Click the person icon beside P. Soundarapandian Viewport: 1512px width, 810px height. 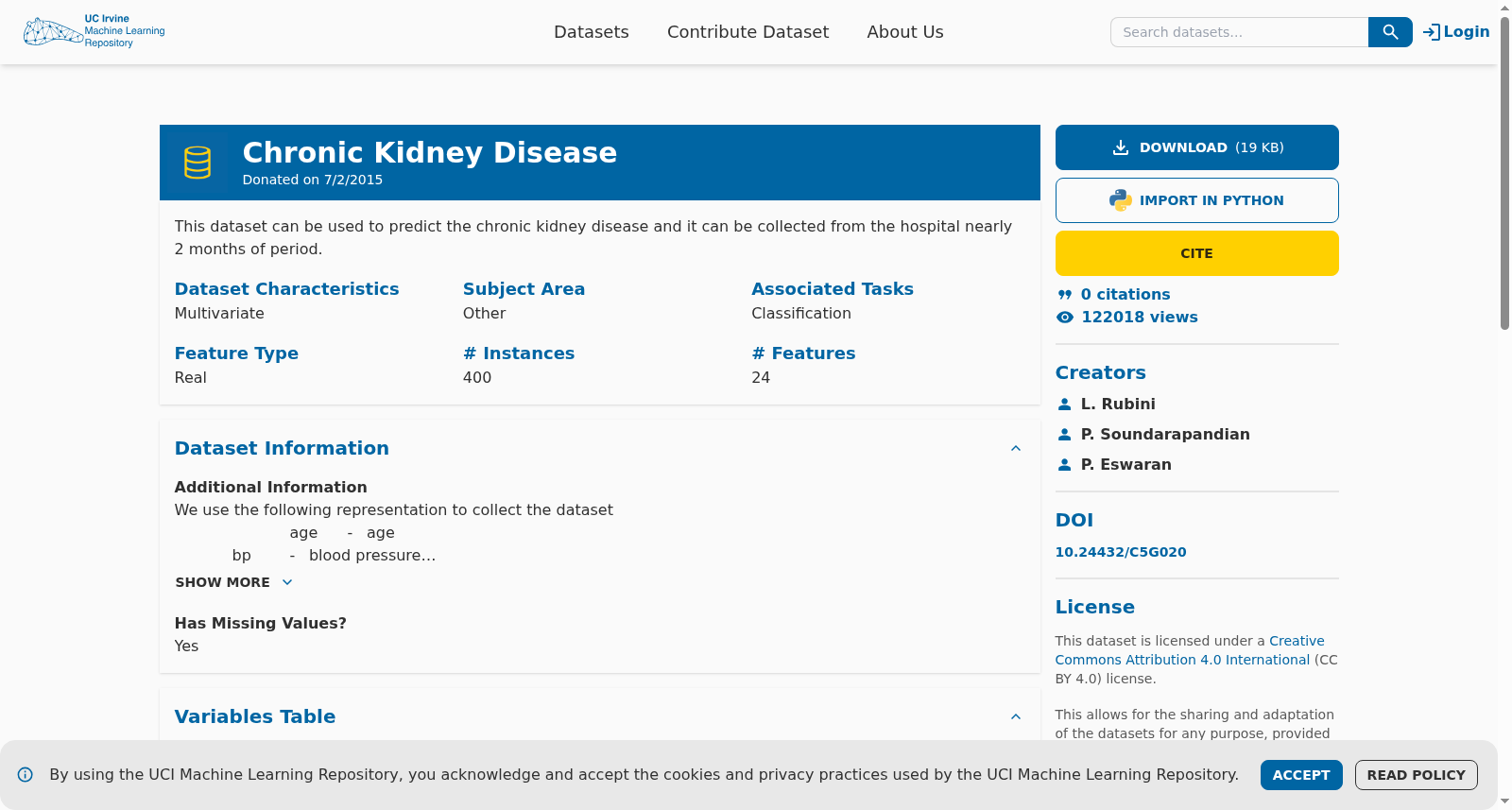tap(1065, 435)
